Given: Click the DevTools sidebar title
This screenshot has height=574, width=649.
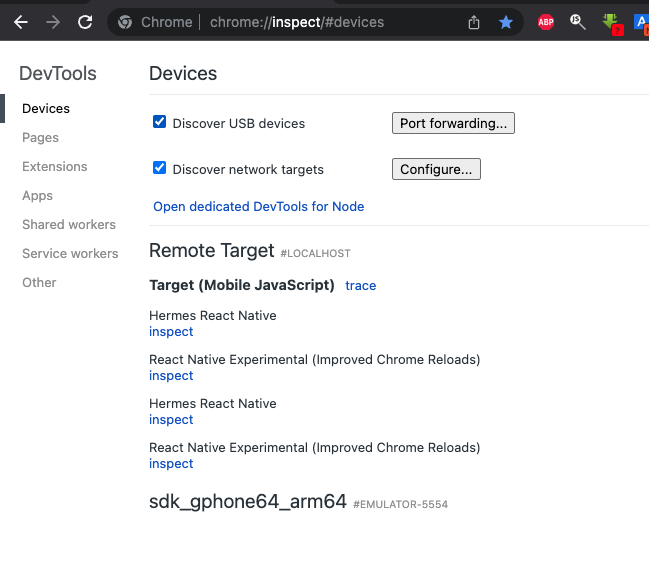Looking at the screenshot, I should 58,73.
